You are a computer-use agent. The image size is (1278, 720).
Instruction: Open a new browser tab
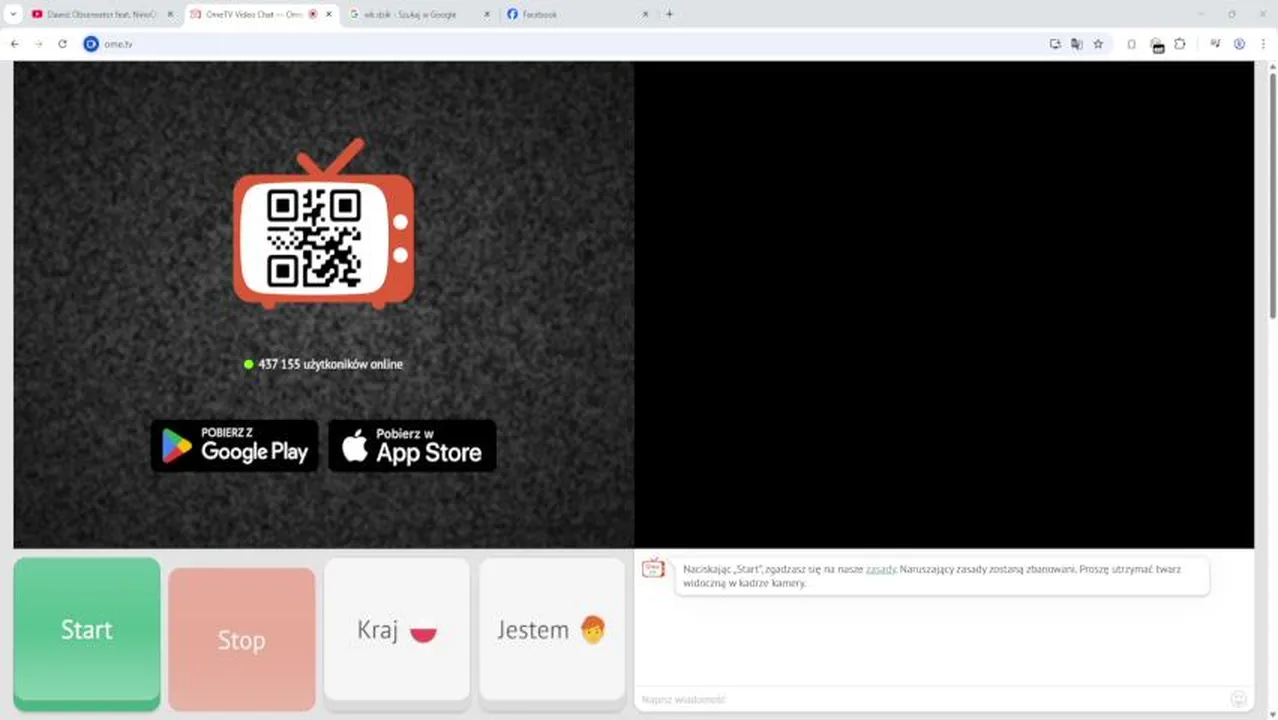point(669,14)
